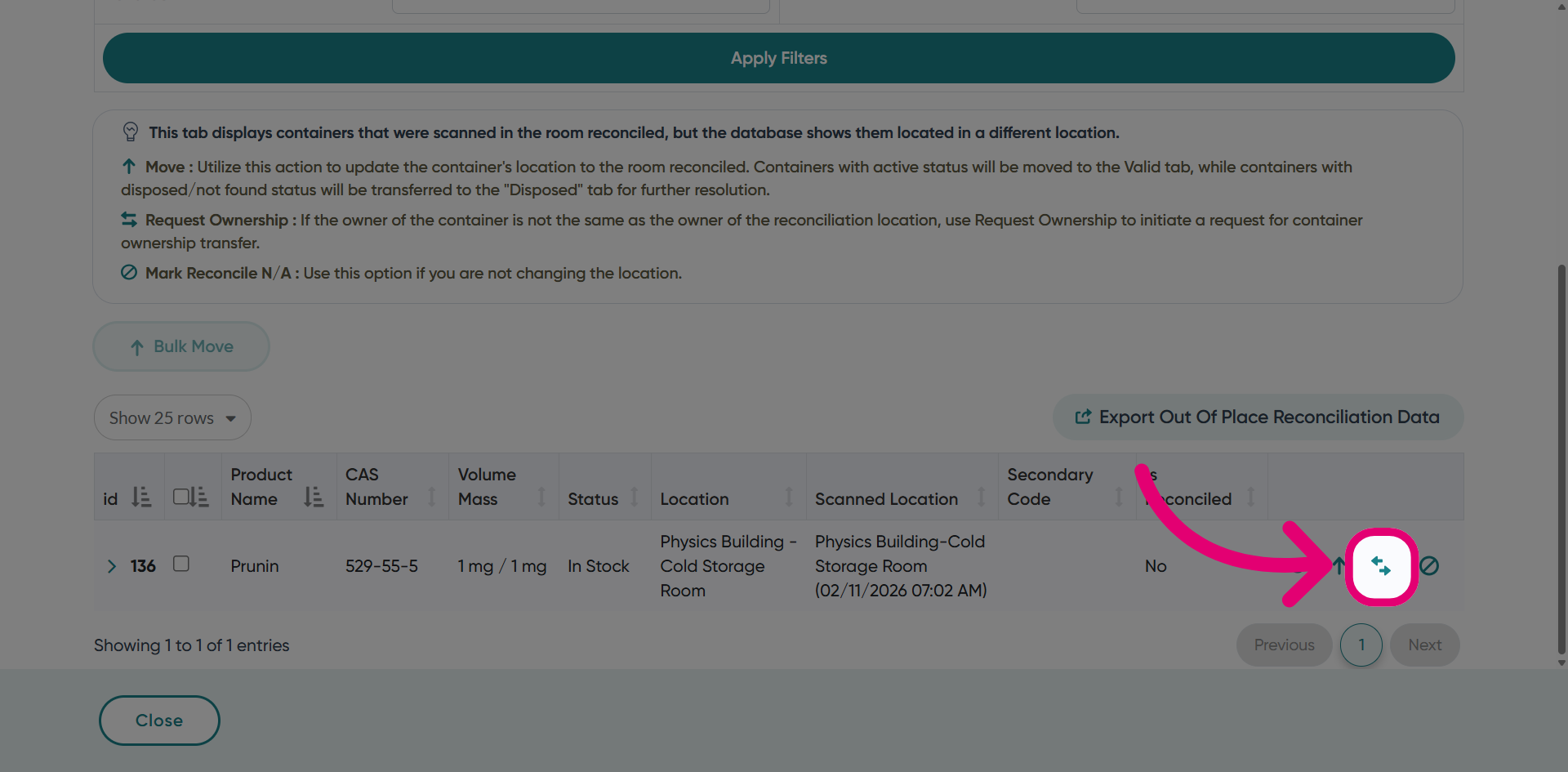Viewport: 1568px width, 772px height.
Task: Click the up-arrow icon inside Bulk Move
Action: click(137, 347)
